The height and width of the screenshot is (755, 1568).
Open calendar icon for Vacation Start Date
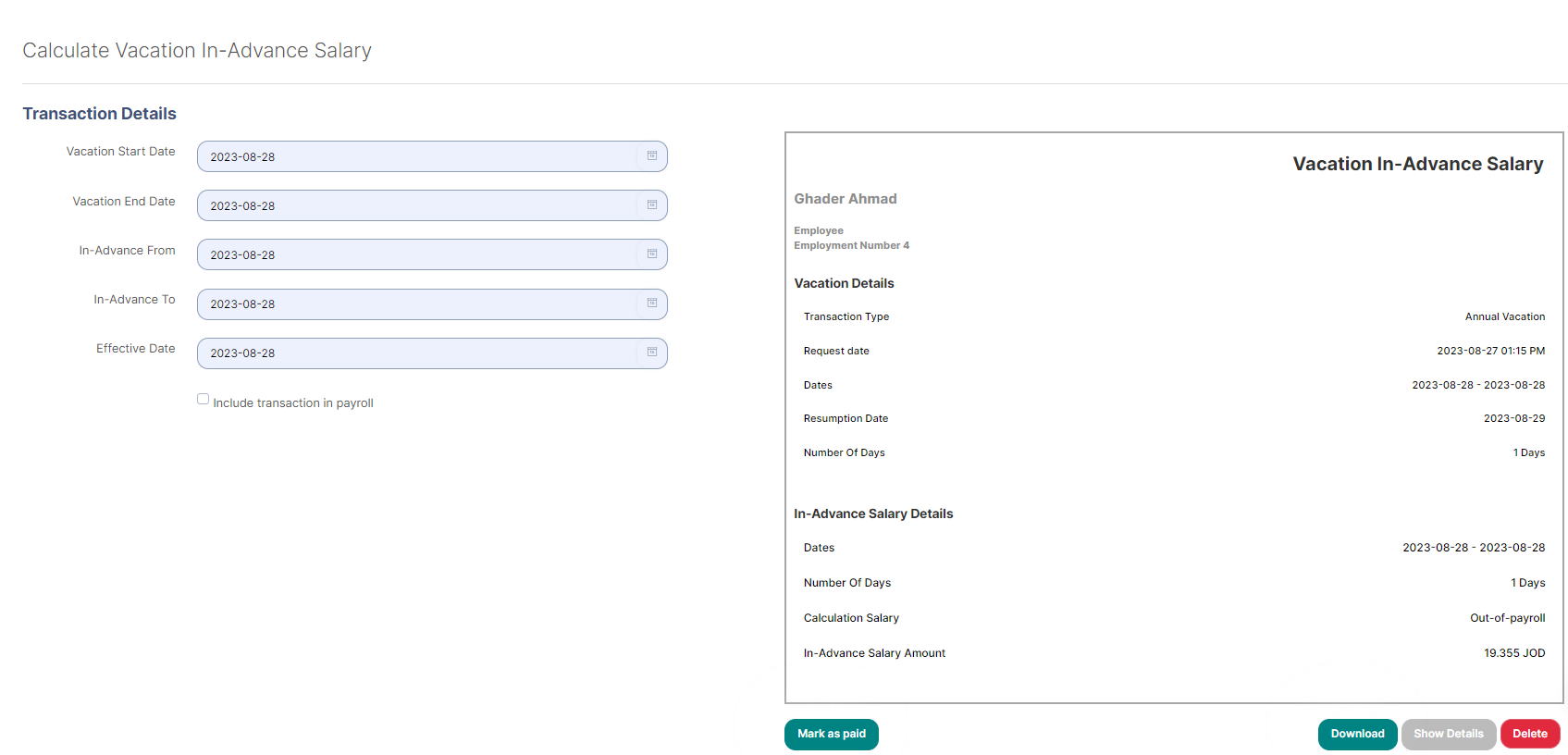652,156
